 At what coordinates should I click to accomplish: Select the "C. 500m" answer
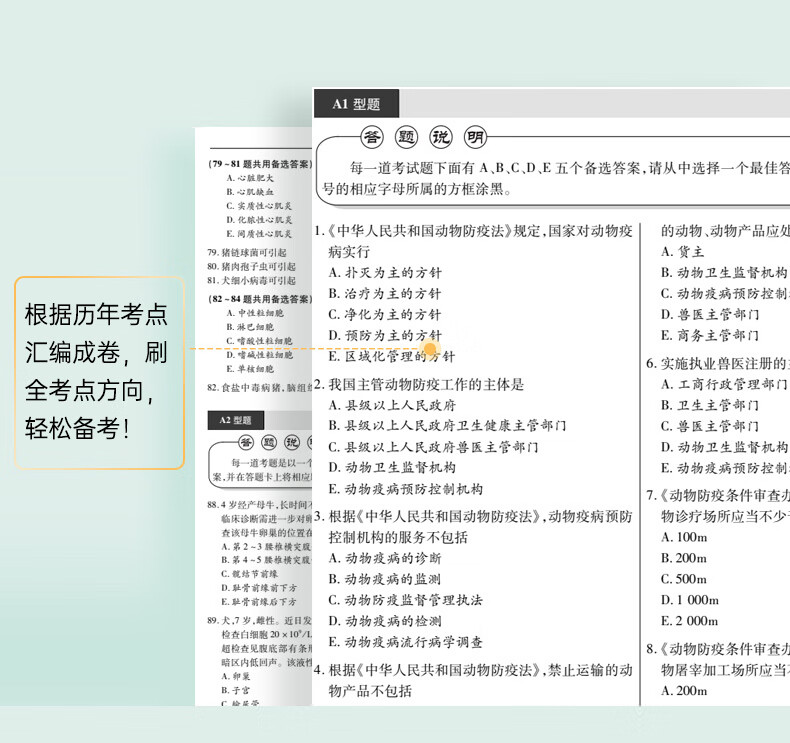684,579
